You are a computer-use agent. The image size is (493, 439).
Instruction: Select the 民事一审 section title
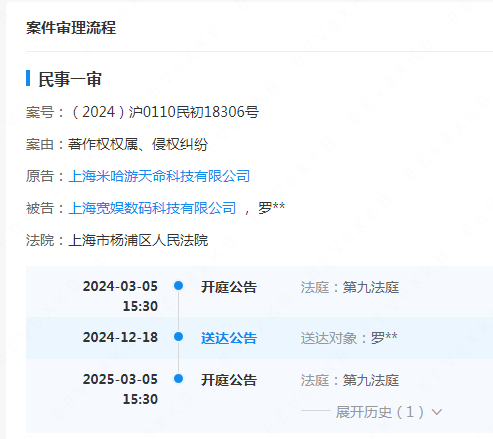70,79
